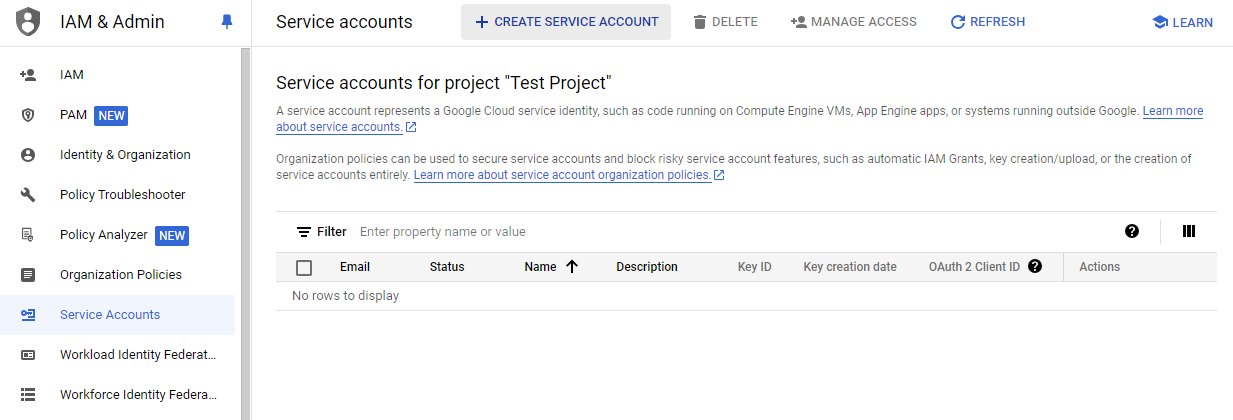The image size is (1233, 420).
Task: Sort by Name using the arrow
Action: pyautogui.click(x=572, y=267)
